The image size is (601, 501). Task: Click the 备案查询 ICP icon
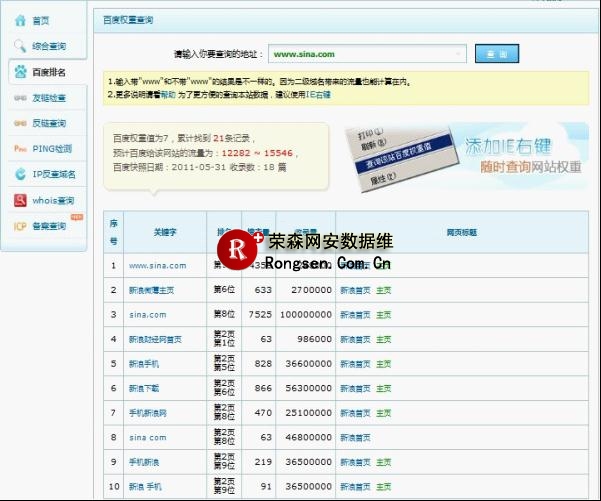pyautogui.click(x=20, y=226)
